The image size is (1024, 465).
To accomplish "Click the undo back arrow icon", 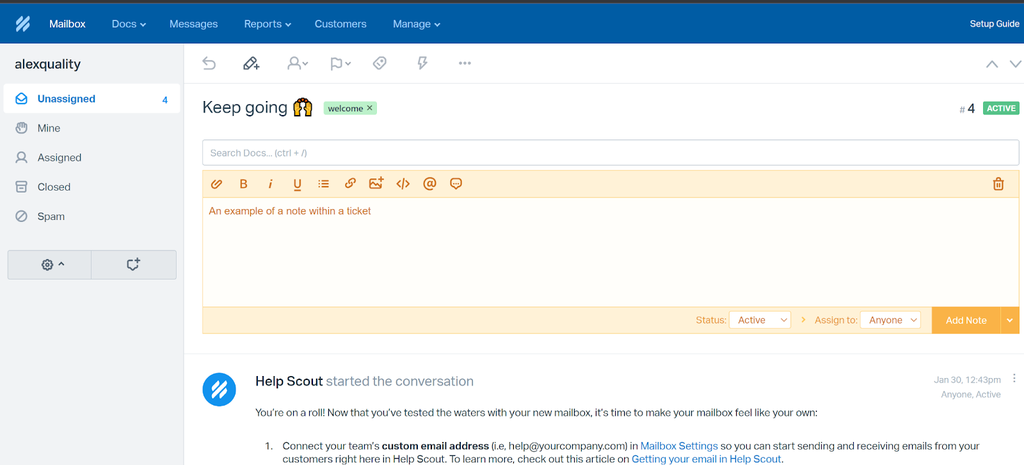I will (x=209, y=63).
